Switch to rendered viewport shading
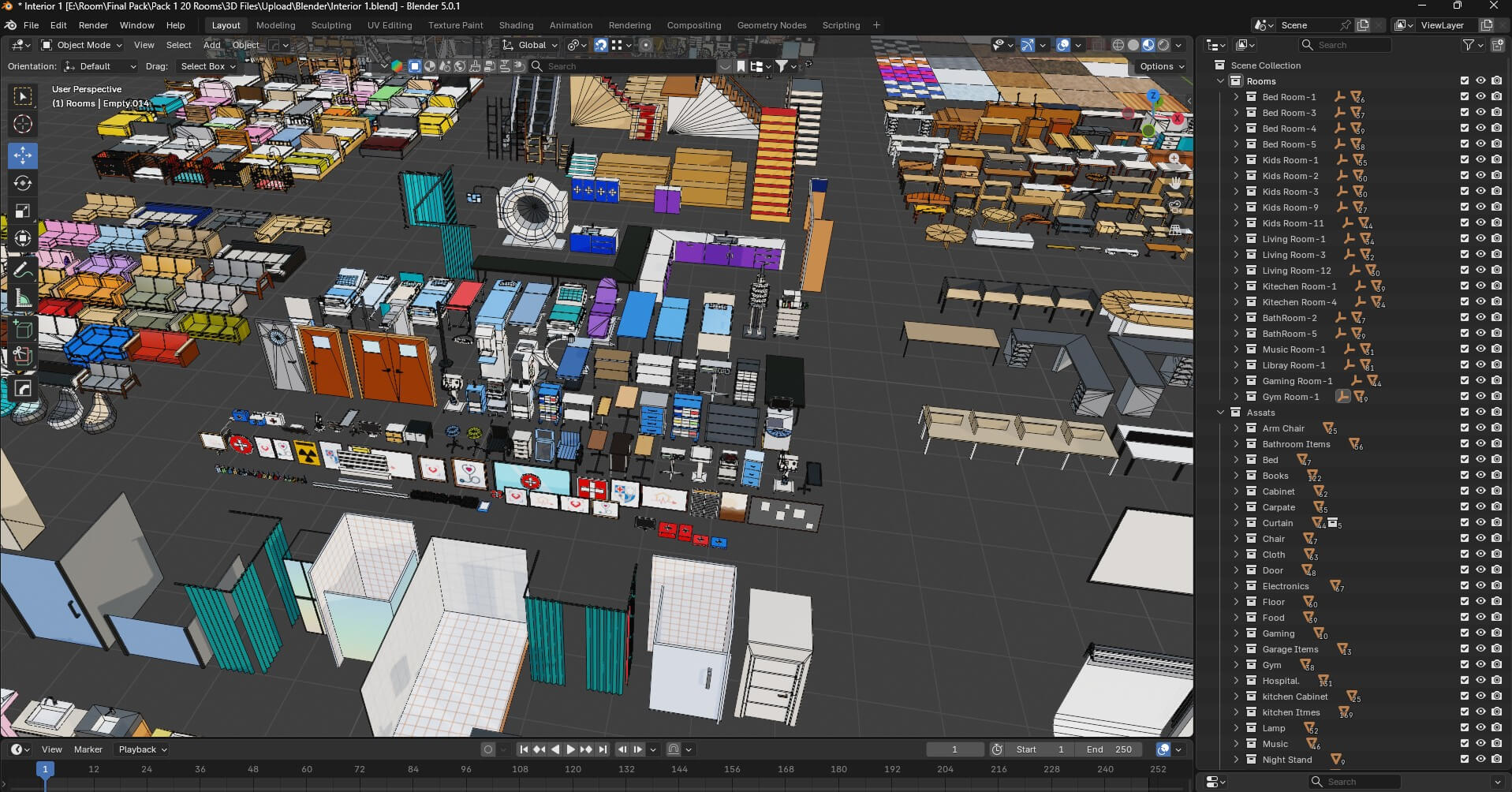 pos(1163,45)
